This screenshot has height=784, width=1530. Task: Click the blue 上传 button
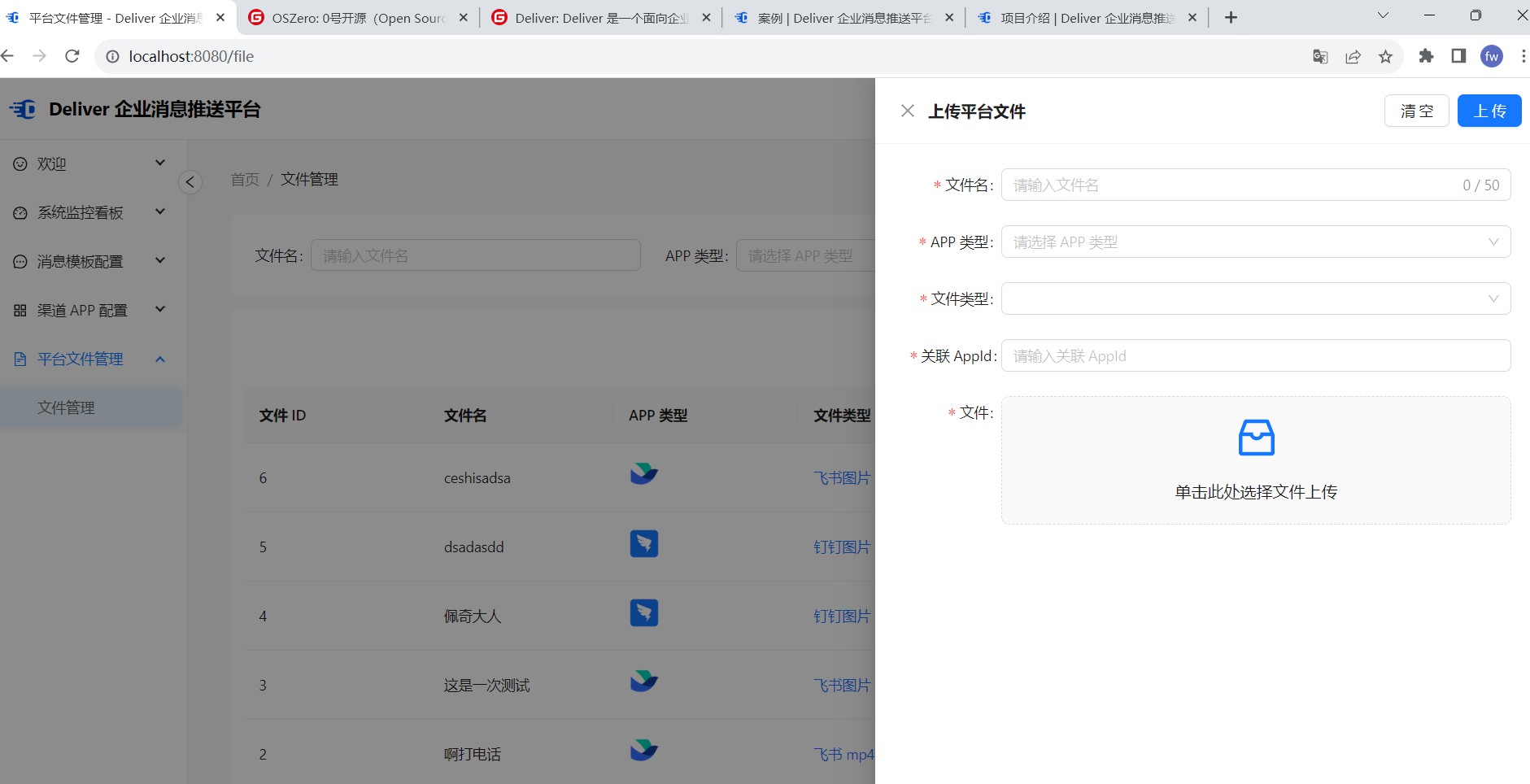point(1489,111)
